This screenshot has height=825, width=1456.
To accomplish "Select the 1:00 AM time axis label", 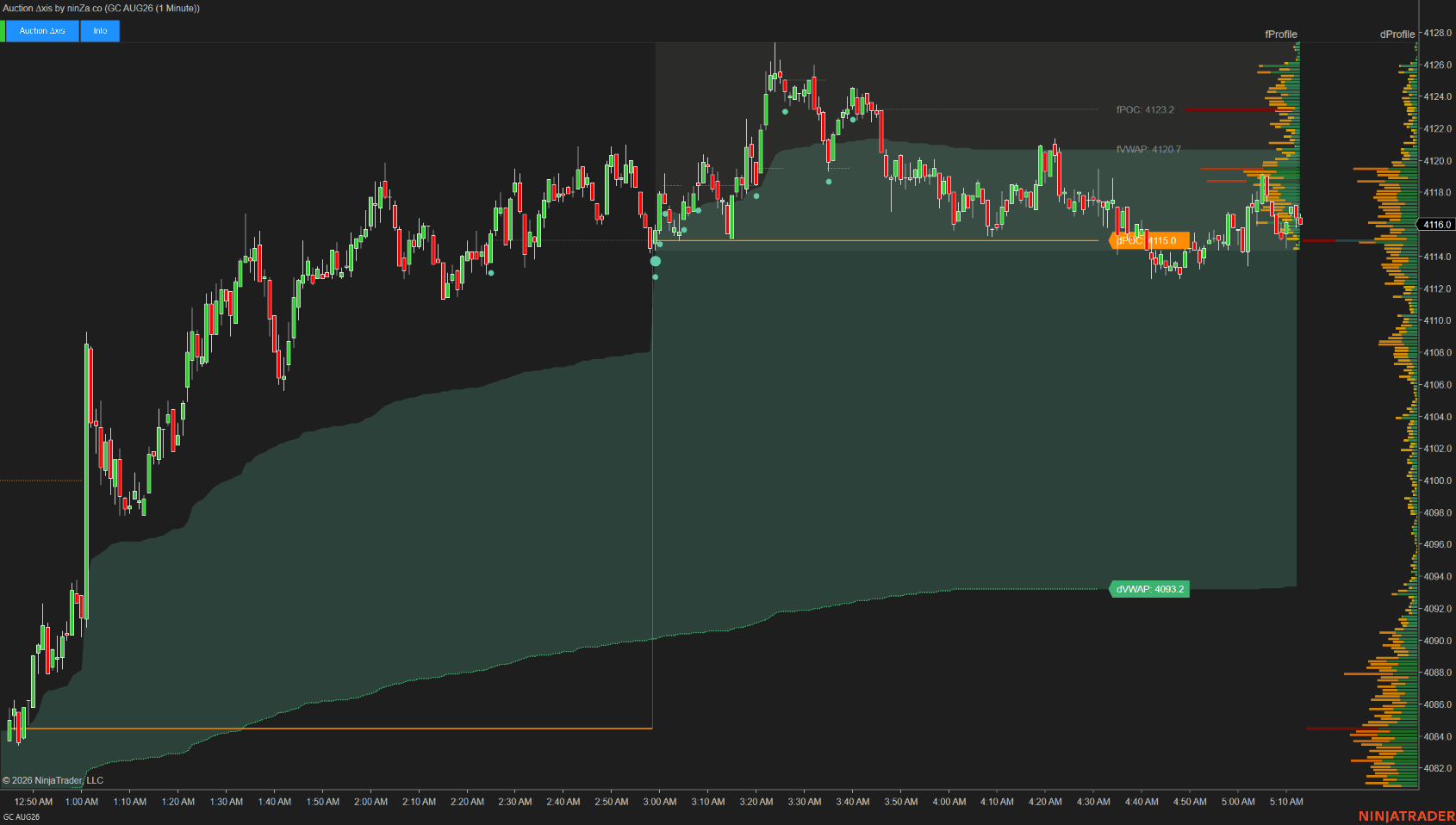I will pos(82,802).
